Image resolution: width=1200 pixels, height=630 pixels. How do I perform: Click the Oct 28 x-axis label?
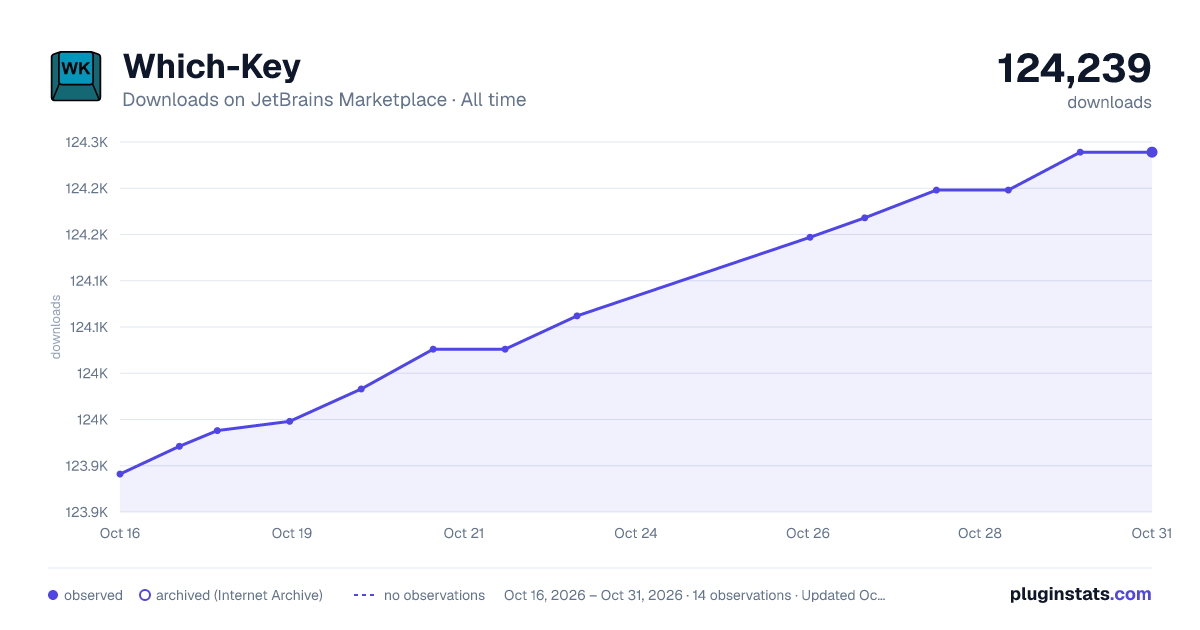point(980,533)
